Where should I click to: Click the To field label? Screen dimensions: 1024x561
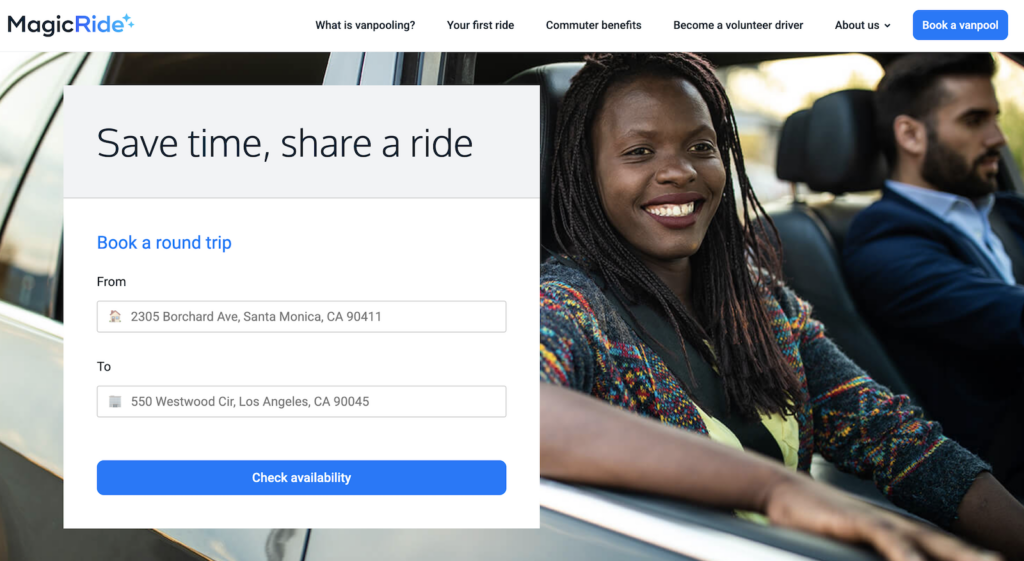click(x=104, y=366)
